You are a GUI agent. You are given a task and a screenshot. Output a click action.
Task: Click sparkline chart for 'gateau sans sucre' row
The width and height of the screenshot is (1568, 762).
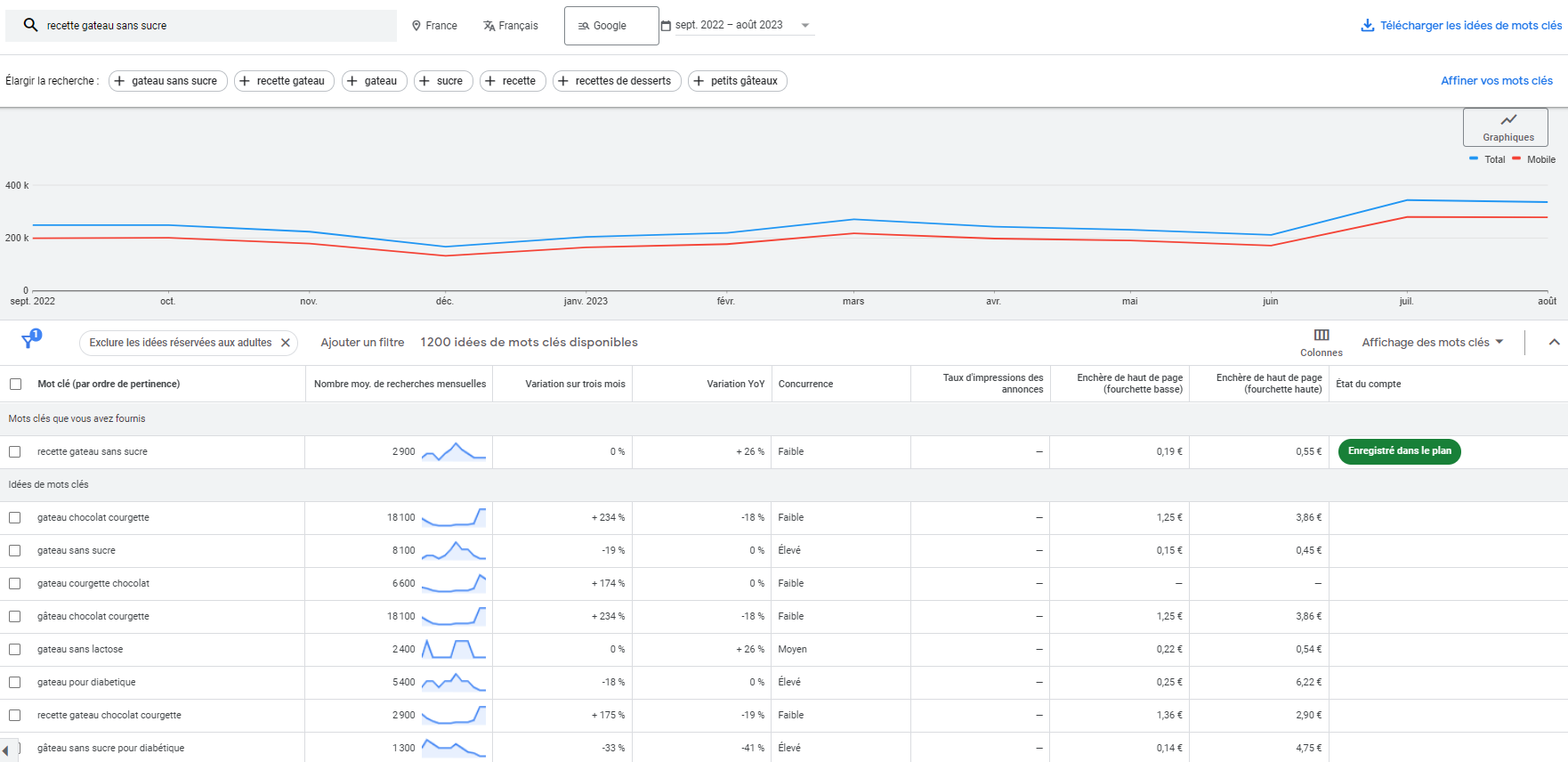(454, 550)
